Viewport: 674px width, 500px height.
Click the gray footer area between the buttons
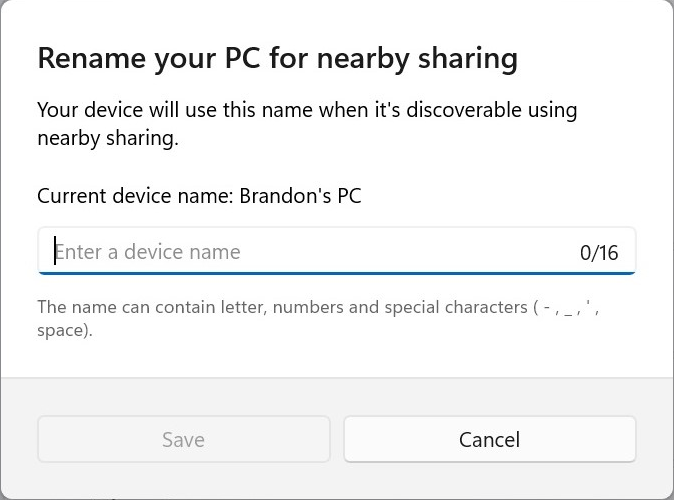[x=337, y=439]
